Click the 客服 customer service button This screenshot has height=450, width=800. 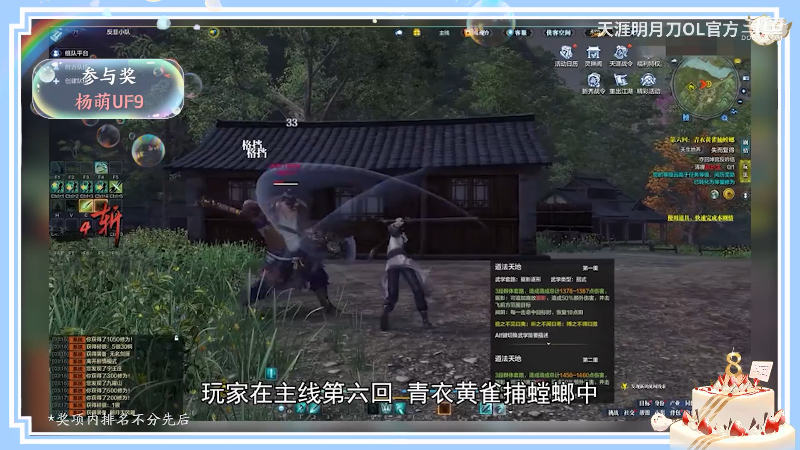pos(517,33)
